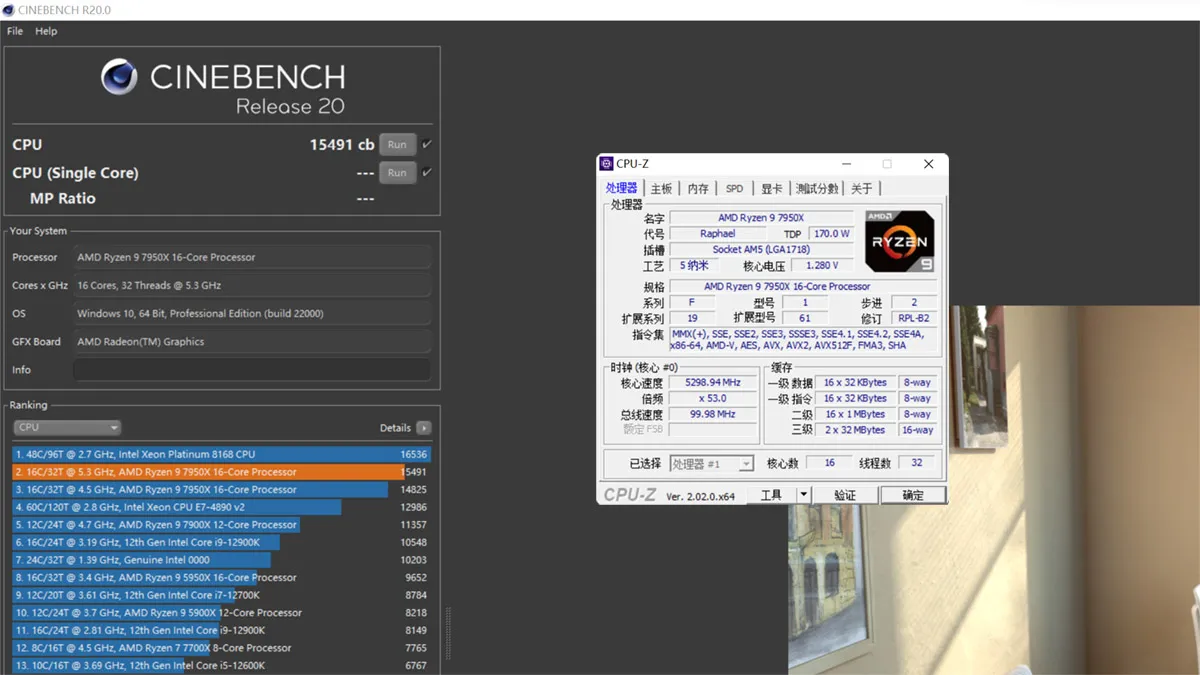
Task: Click the 三级 cache 2 x 32 MBytes value
Action: pos(855,430)
